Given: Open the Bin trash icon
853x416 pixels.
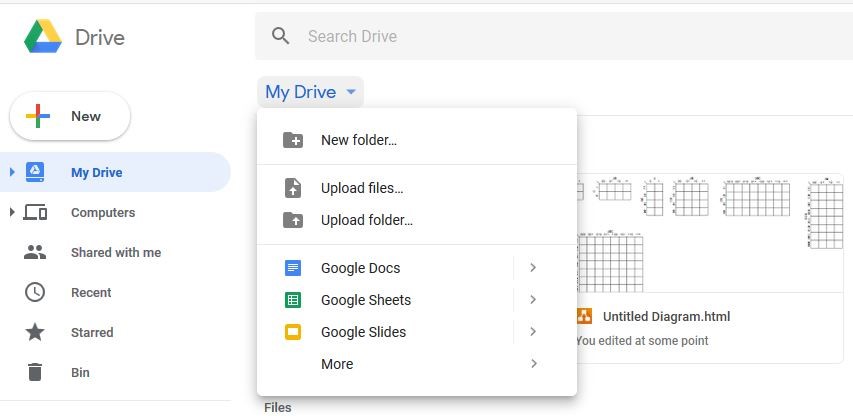Looking at the screenshot, I should click(35, 372).
